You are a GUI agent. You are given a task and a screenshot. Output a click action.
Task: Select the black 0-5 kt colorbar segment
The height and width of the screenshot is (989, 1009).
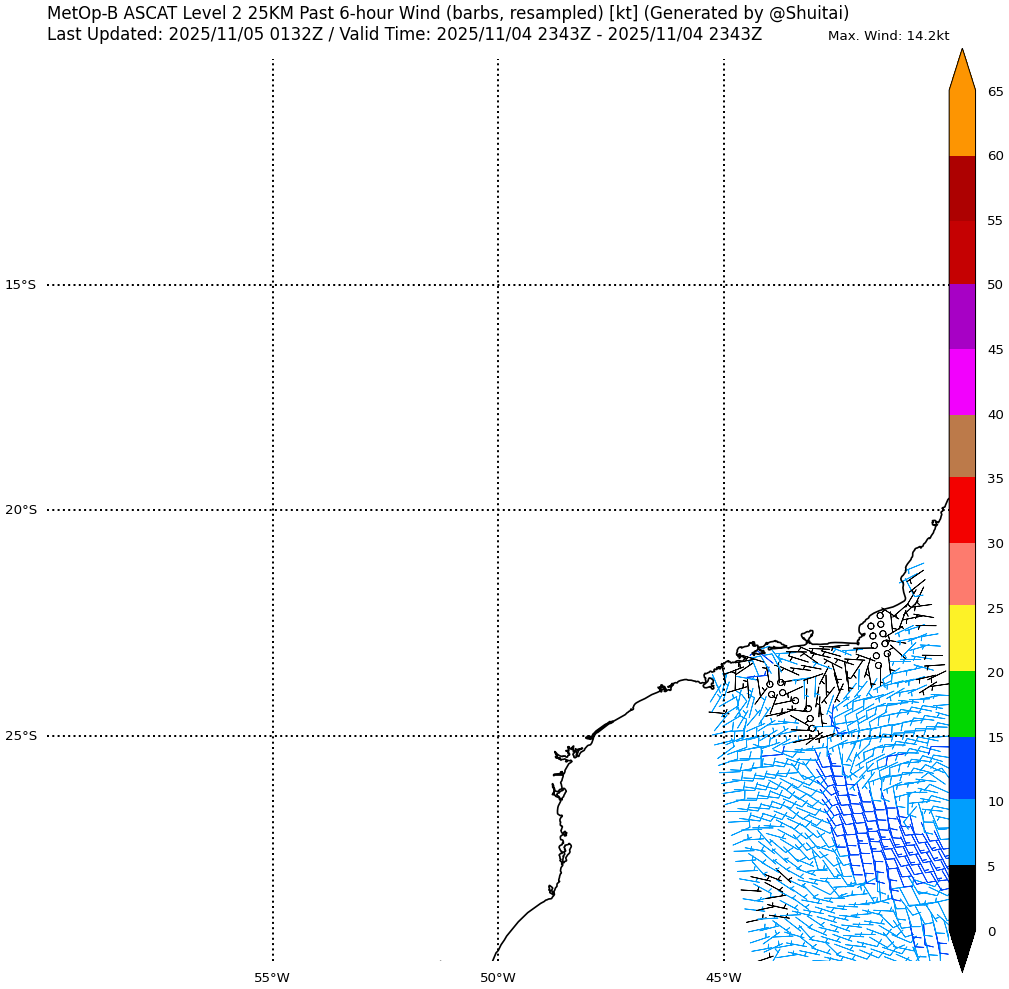(x=961, y=897)
